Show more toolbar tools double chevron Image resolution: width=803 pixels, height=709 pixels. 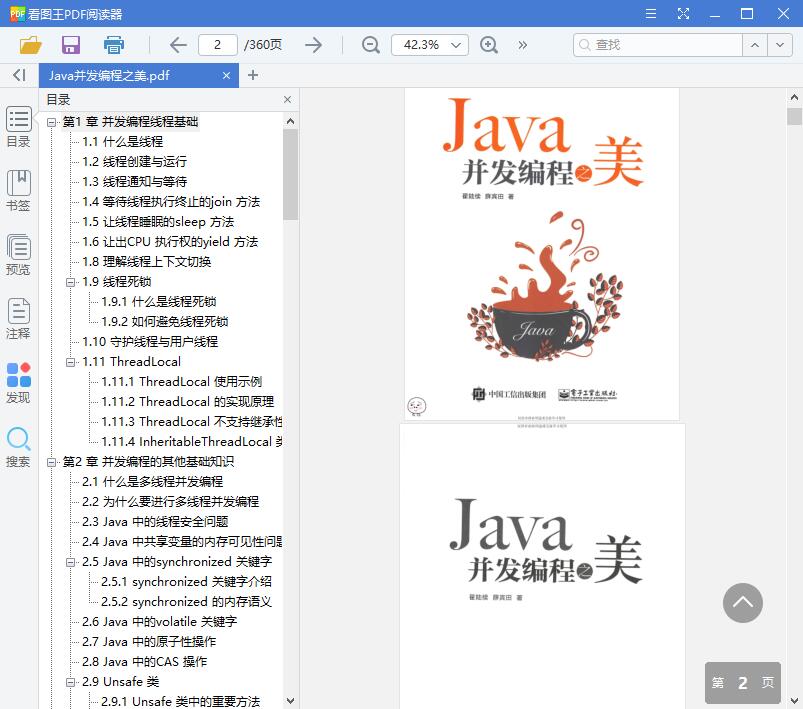522,45
